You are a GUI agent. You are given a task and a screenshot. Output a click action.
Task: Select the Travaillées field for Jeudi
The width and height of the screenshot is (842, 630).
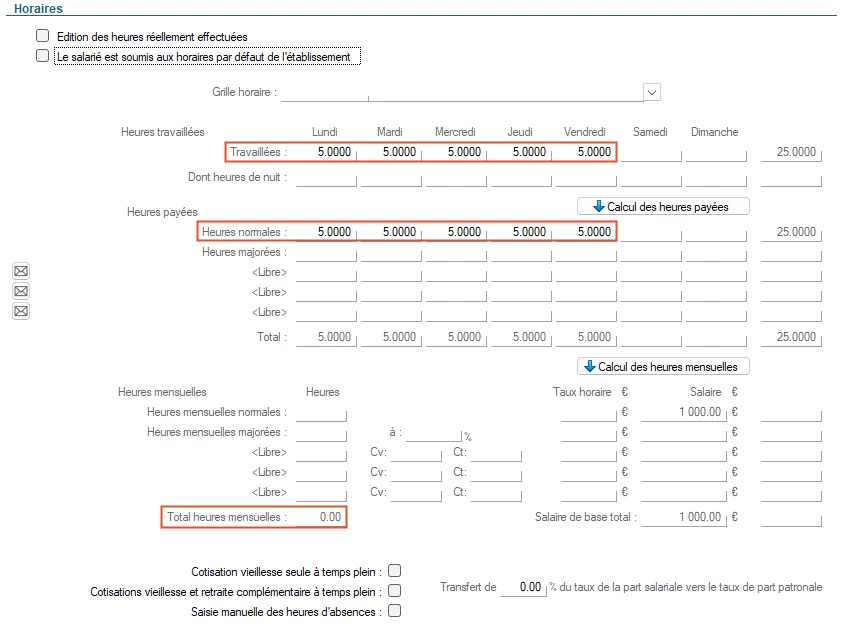521,152
